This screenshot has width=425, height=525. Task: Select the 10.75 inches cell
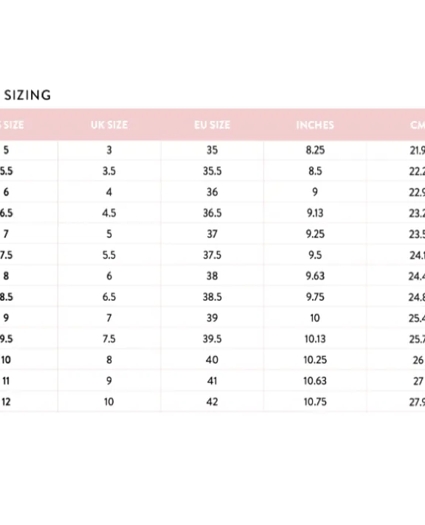coord(315,402)
